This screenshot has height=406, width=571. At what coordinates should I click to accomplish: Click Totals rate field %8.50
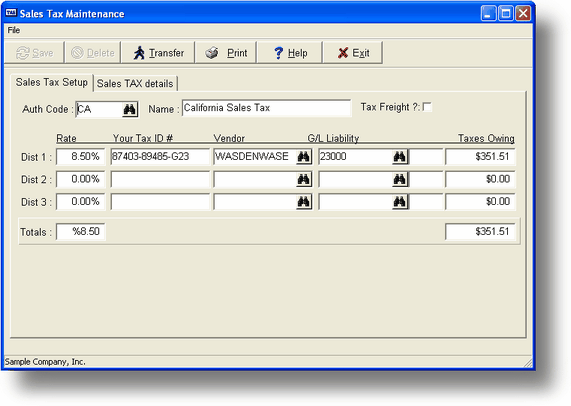click(80, 232)
